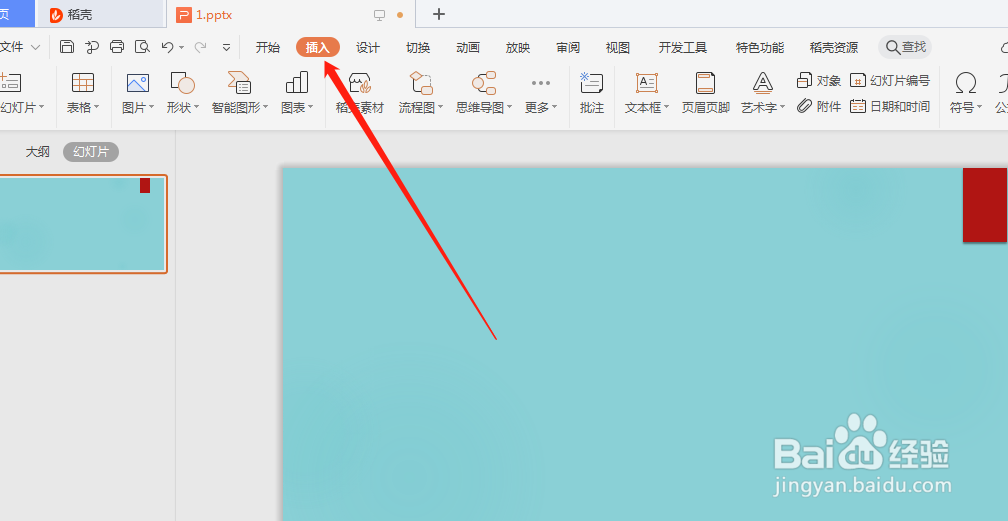Click the 思维导图 mind map icon
Screen dimensions: 1008x521
click(483, 83)
